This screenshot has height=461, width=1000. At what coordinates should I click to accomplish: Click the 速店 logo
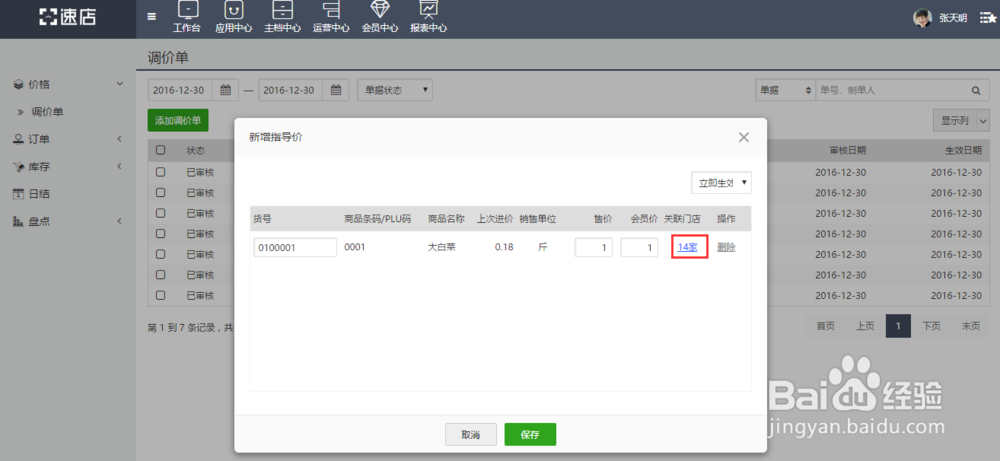coord(68,17)
